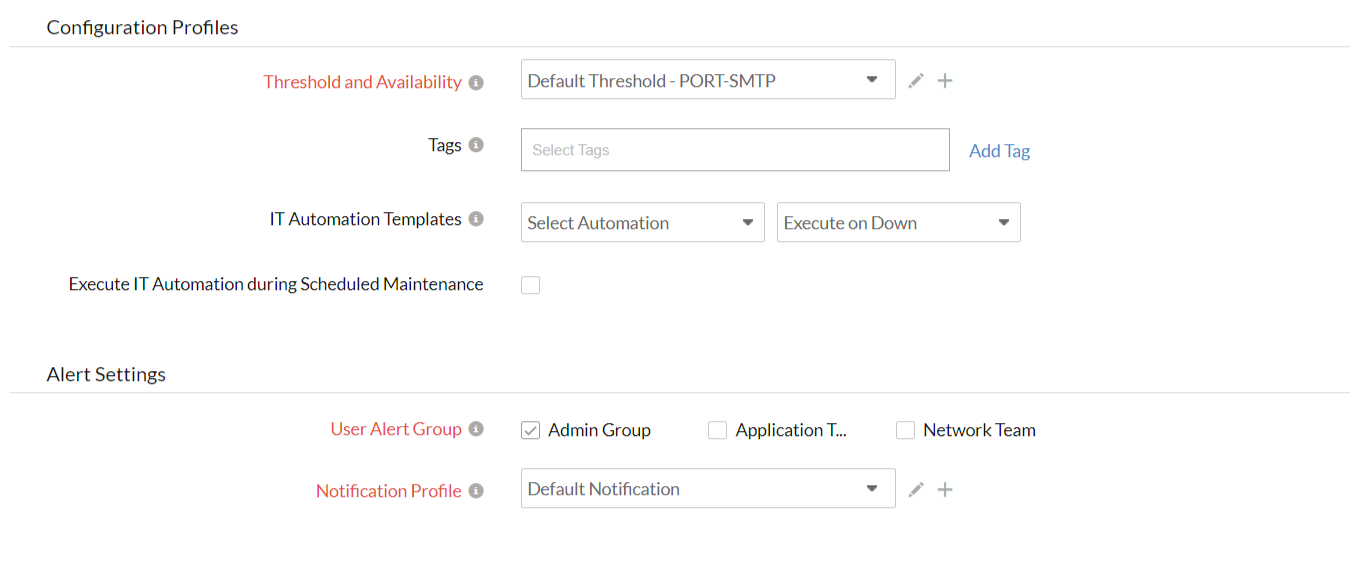Edit the Threshold and Availability profile pencil icon
This screenshot has width=1350, height=562.
pyautogui.click(x=916, y=81)
